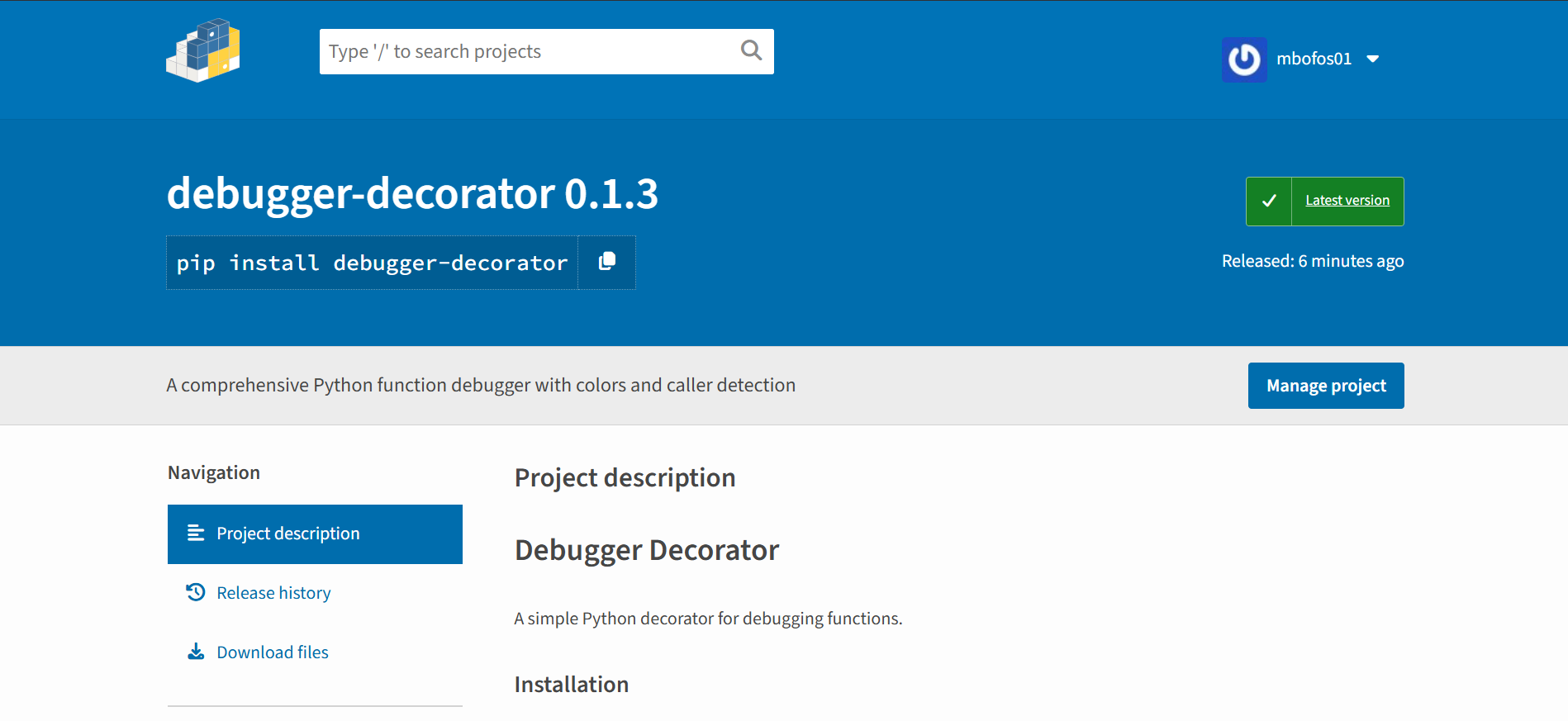1568x721 pixels.
Task: Click the Debugger Decorator heading
Action: tap(646, 550)
